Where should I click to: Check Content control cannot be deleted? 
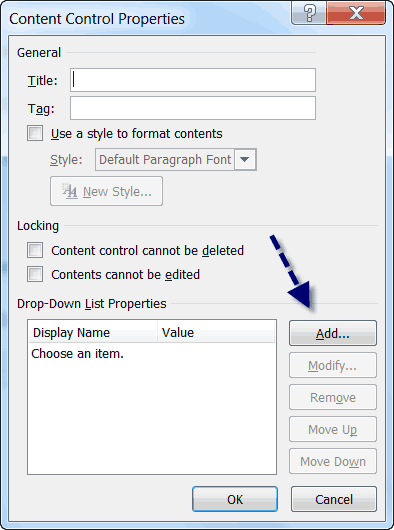(x=35, y=250)
